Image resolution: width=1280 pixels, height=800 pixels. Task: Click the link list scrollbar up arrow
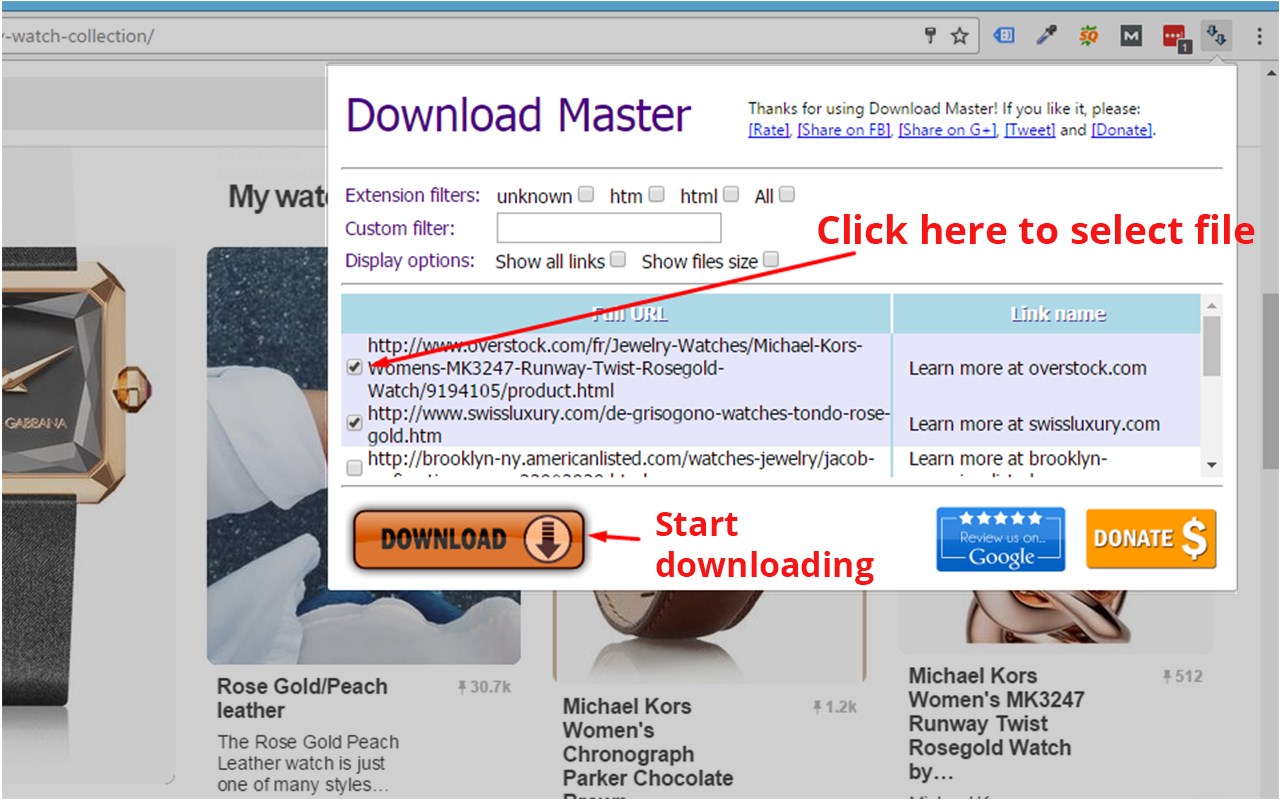click(1212, 304)
